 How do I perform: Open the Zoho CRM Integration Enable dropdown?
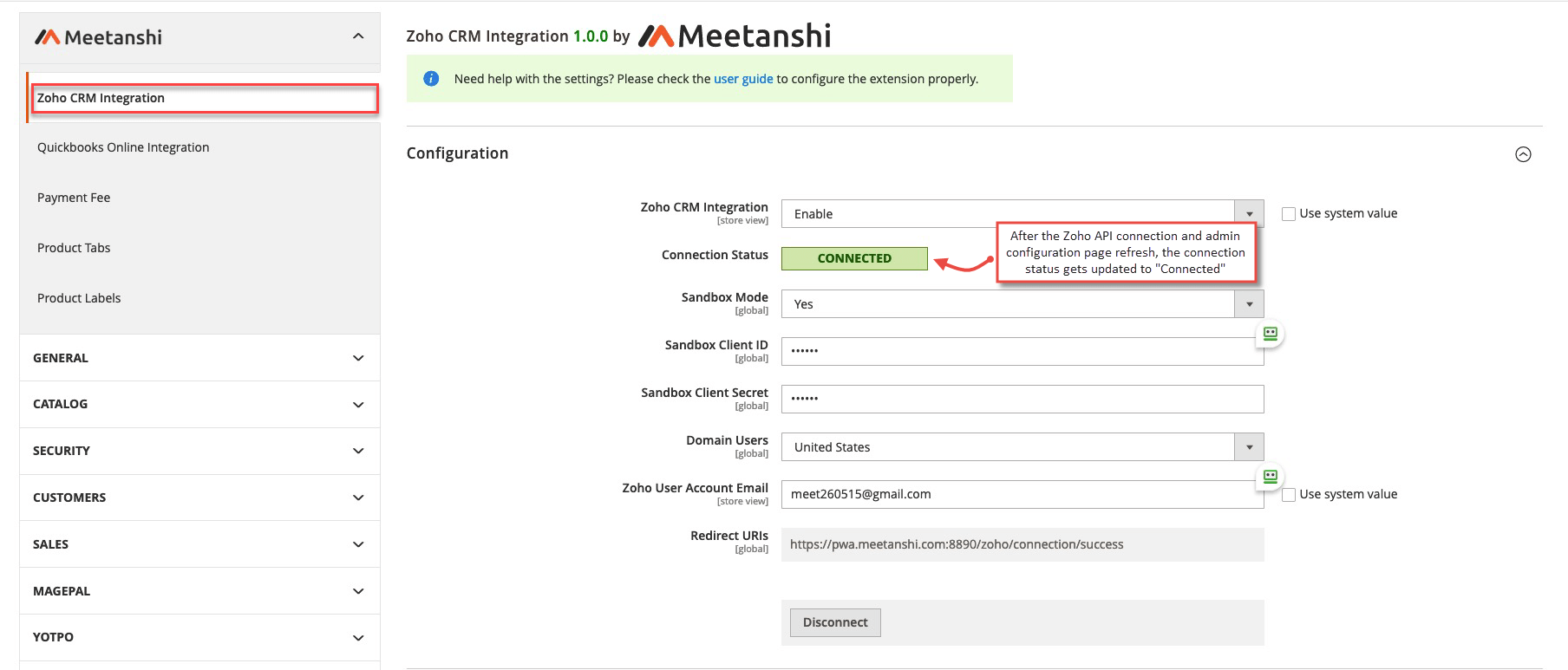[x=1022, y=214]
